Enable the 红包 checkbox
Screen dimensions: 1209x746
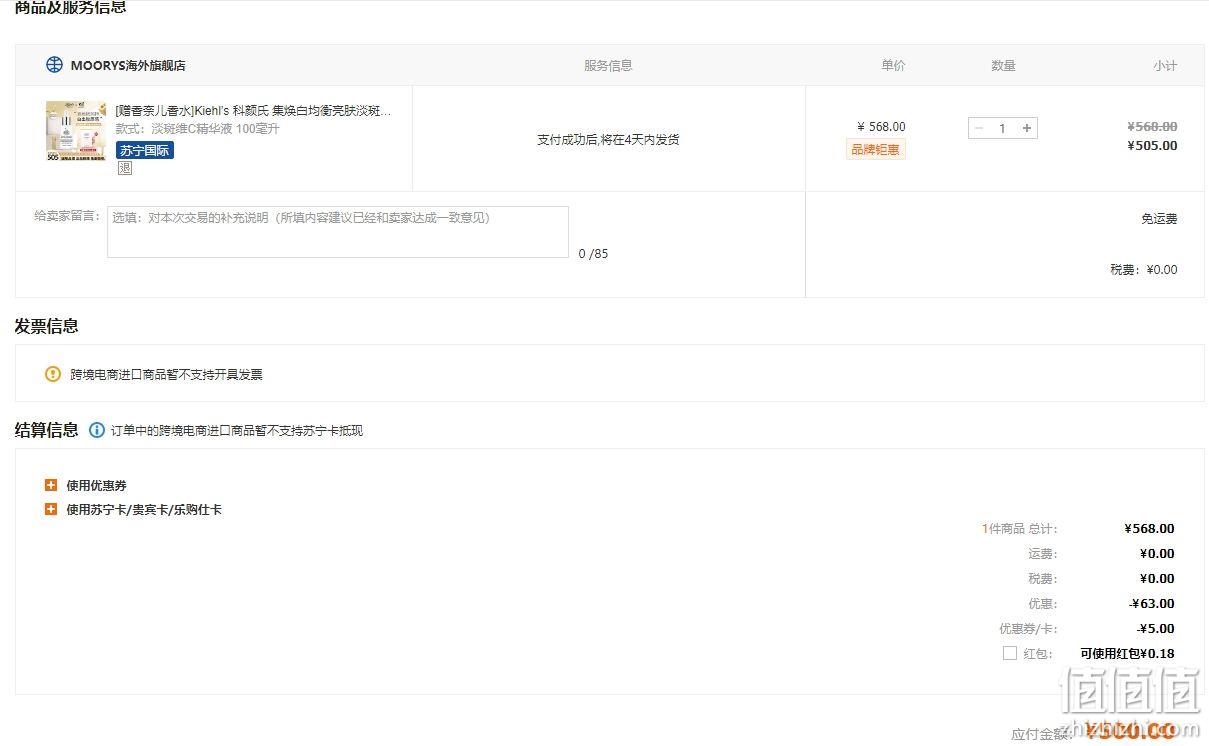1010,653
